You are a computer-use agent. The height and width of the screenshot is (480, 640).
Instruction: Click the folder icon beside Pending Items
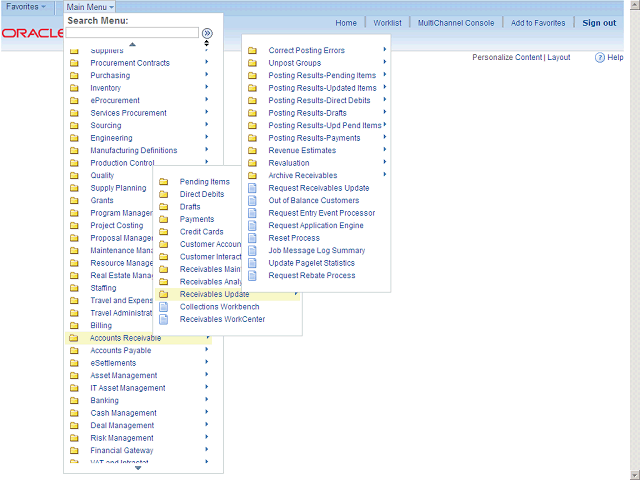[x=164, y=182]
